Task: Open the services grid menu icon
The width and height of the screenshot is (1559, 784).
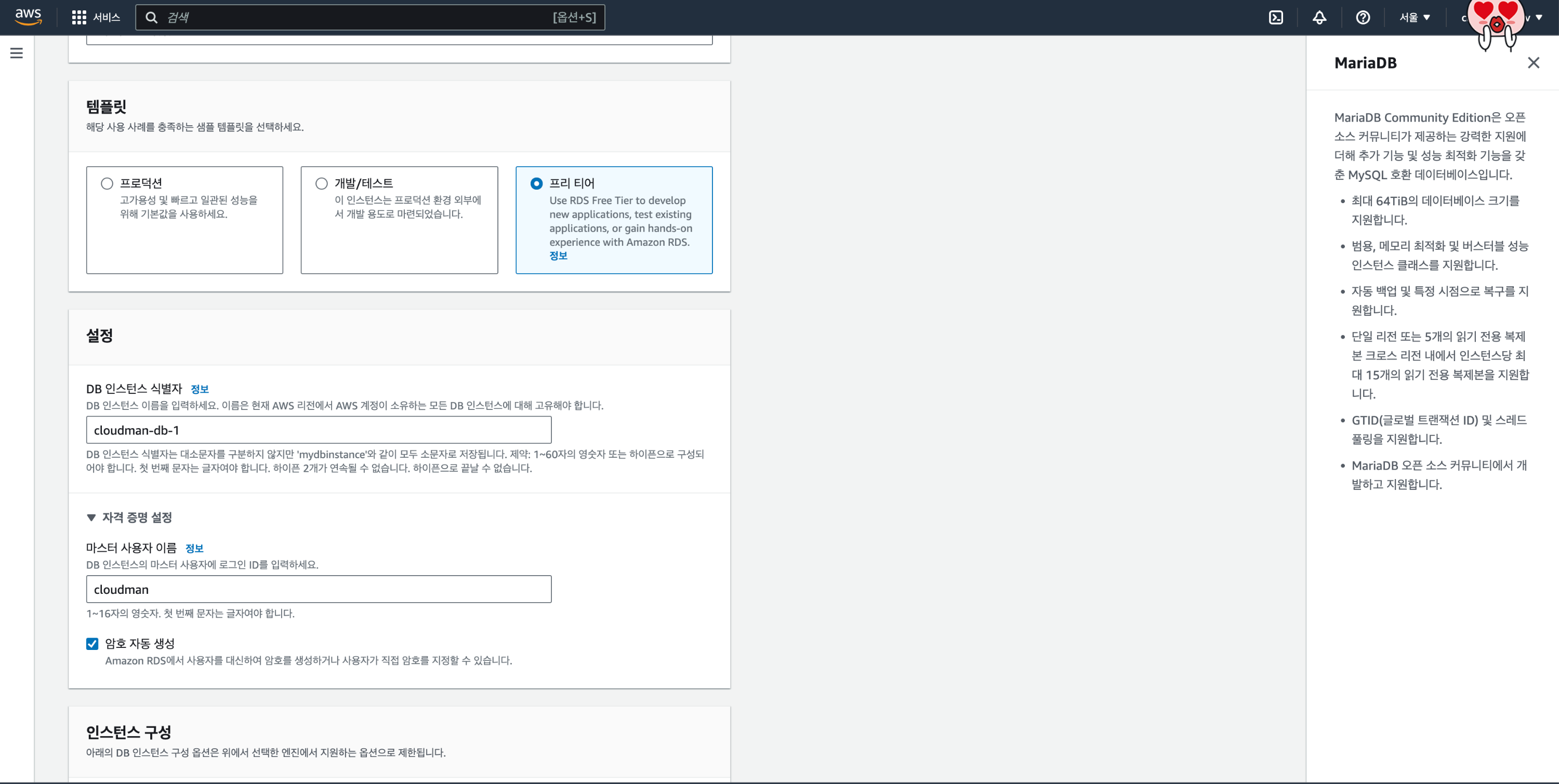Action: coord(78,18)
